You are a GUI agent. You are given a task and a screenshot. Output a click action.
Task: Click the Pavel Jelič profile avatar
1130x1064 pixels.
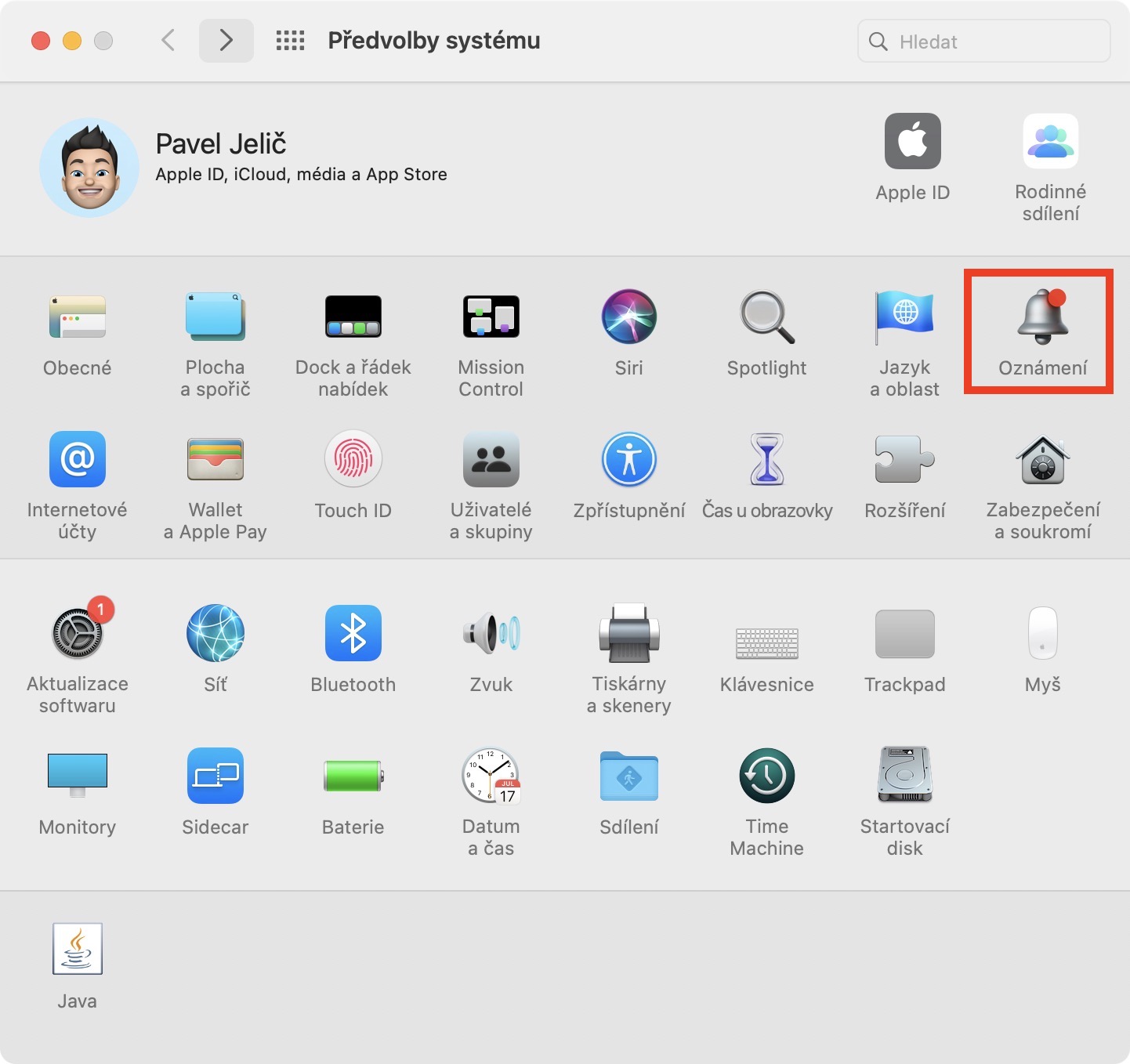click(89, 168)
